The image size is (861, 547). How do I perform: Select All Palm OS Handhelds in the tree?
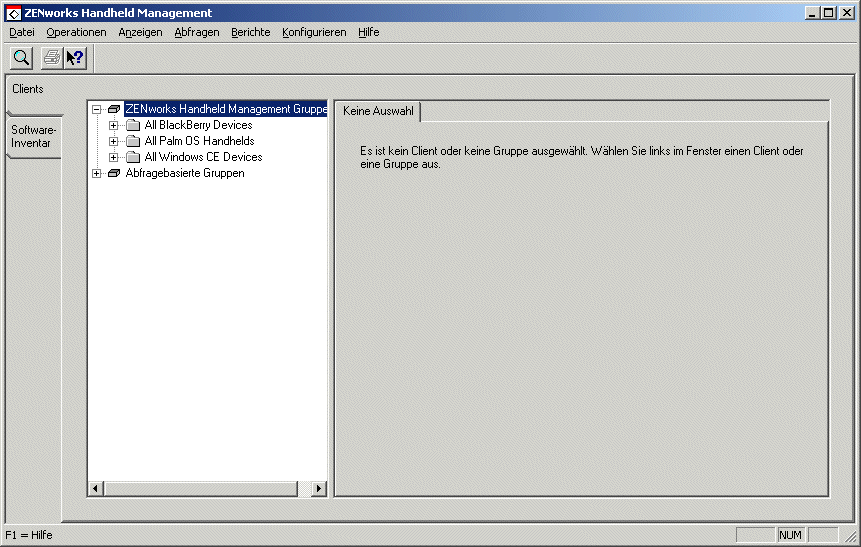click(199, 141)
